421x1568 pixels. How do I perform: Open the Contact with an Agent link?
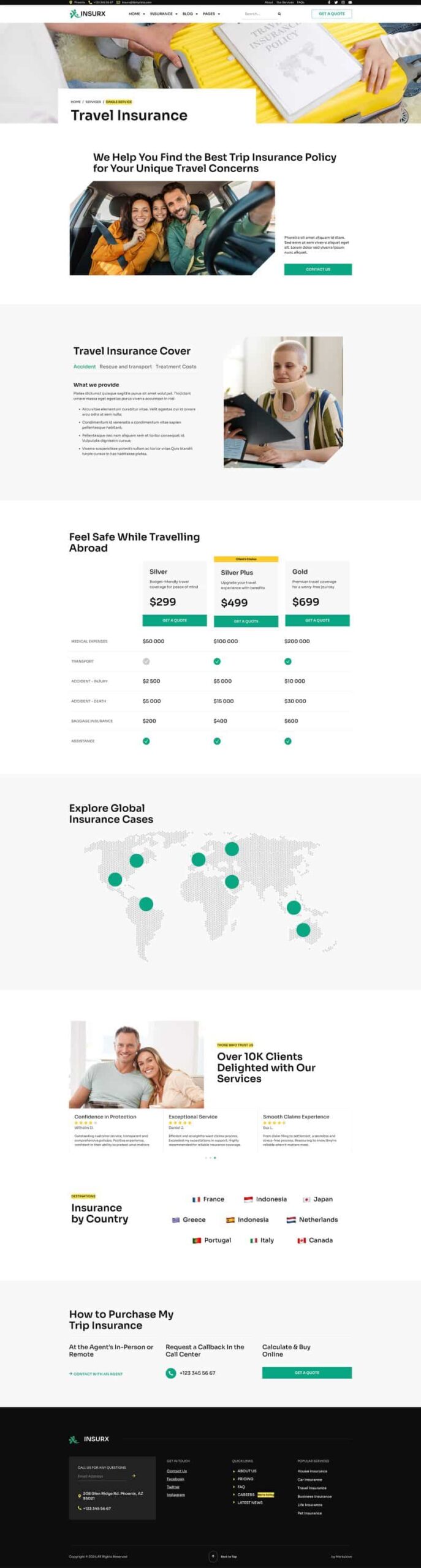click(x=96, y=1373)
